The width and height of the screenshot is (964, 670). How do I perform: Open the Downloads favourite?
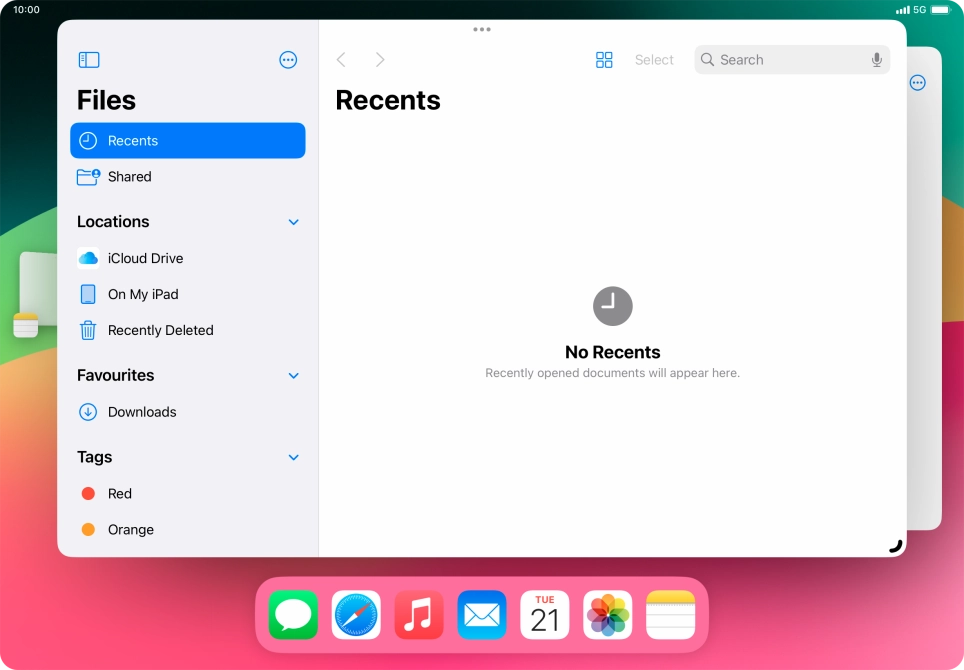(141, 411)
